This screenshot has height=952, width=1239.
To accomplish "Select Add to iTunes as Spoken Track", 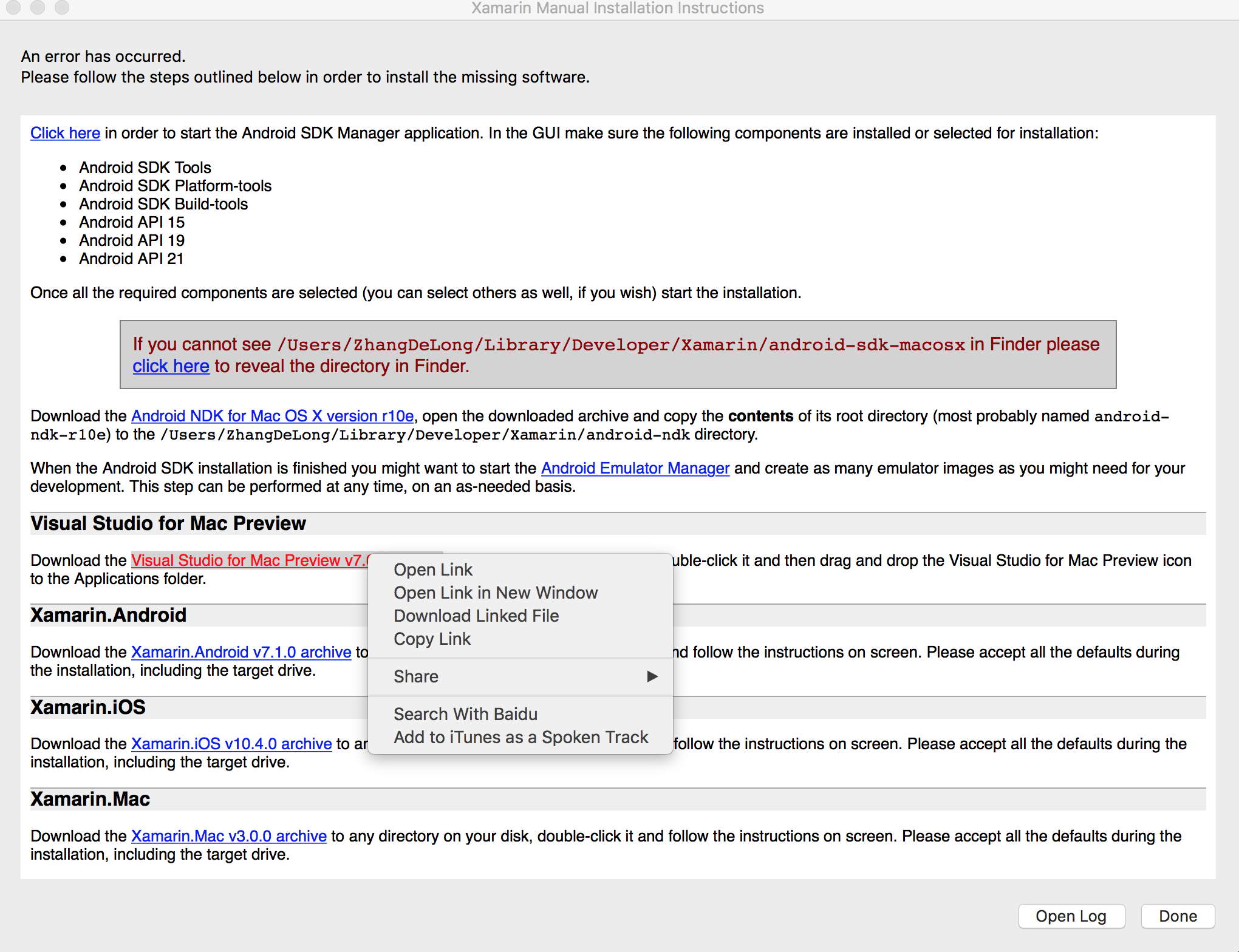I will [521, 737].
